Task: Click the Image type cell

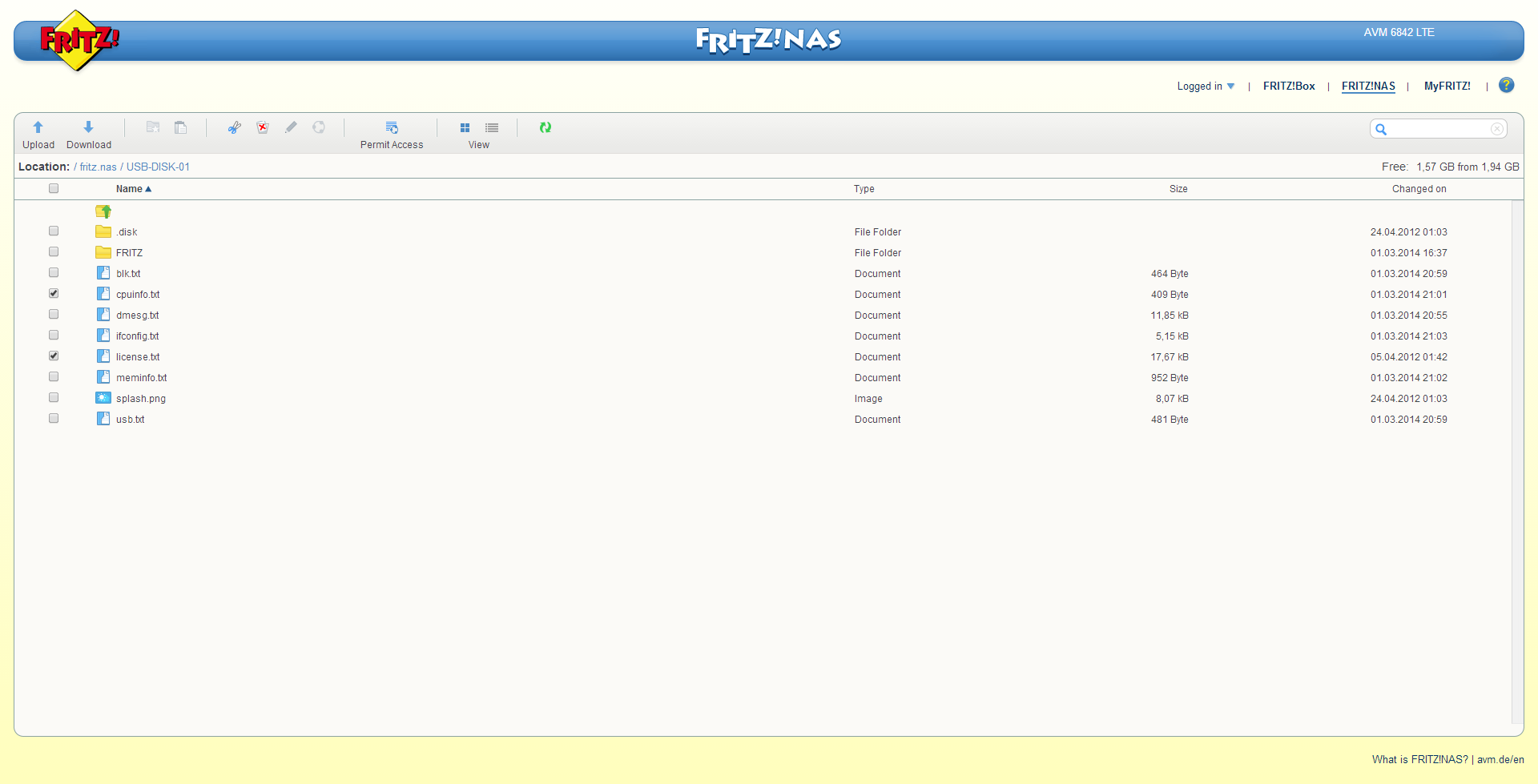Action: [868, 399]
